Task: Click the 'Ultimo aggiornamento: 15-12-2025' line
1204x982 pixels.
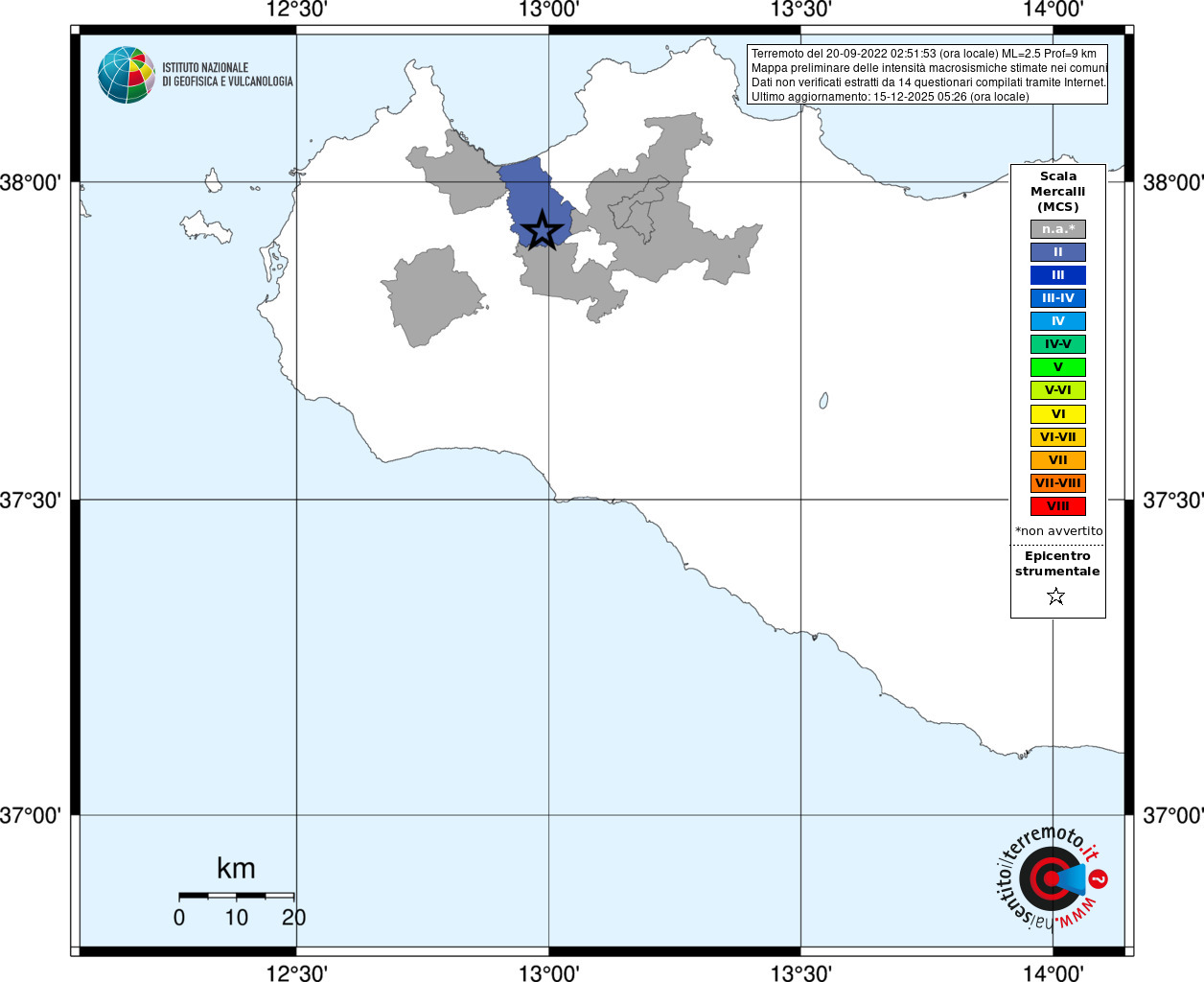Action: click(891, 97)
